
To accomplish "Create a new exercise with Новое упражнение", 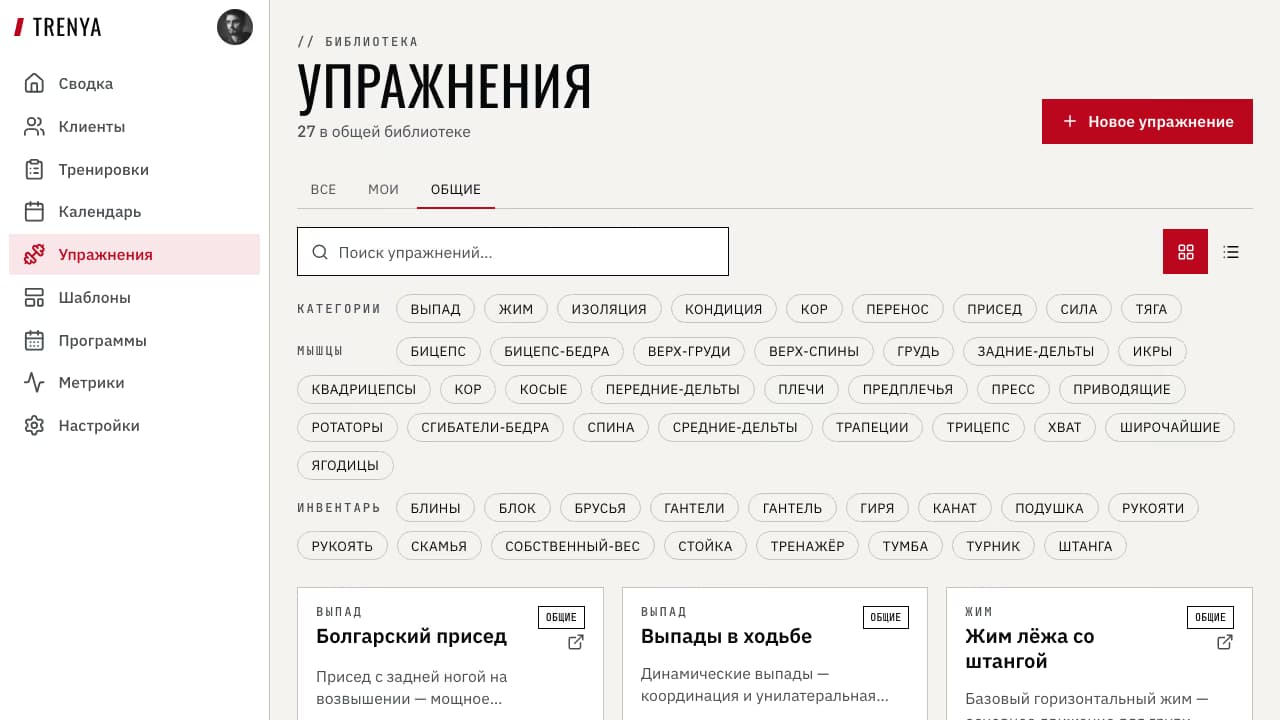I will coord(1147,121).
